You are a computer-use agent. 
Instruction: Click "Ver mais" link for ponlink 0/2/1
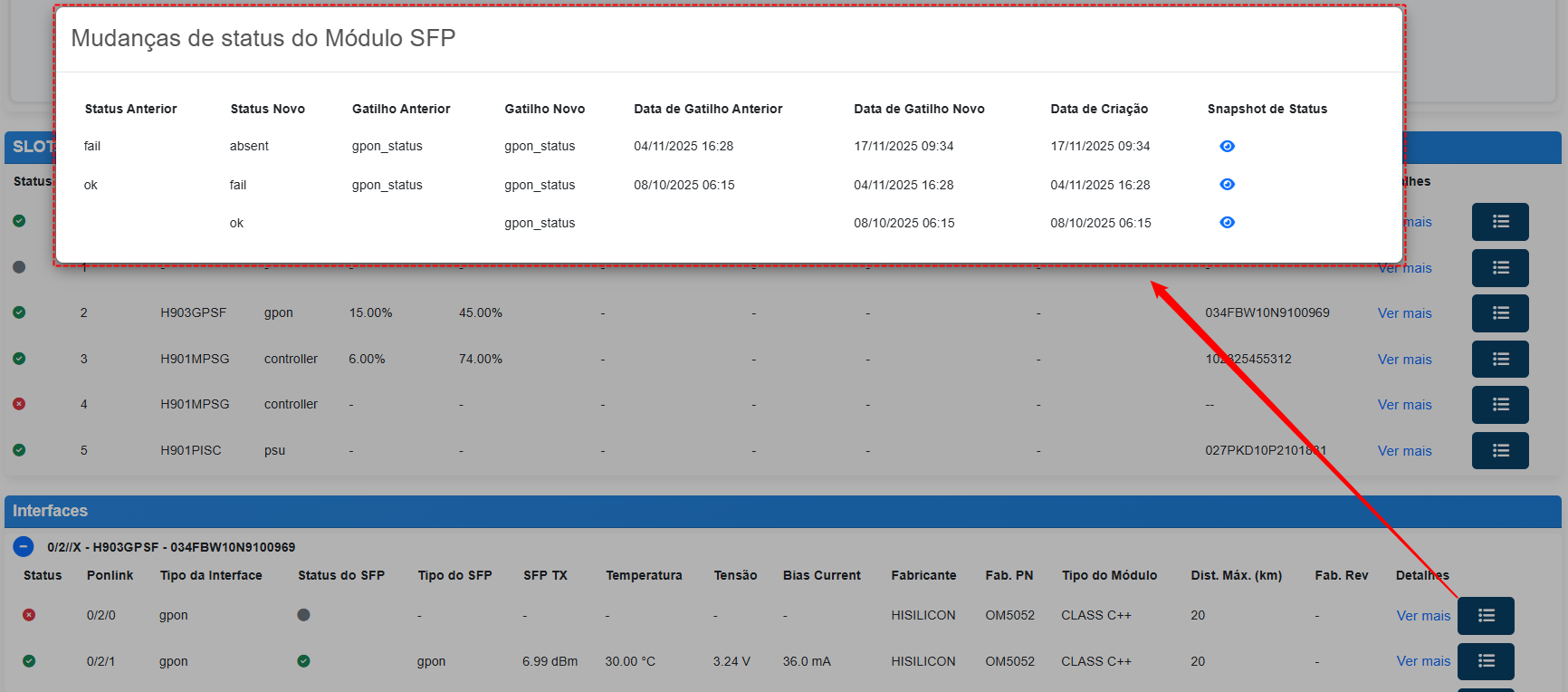tap(1422, 661)
